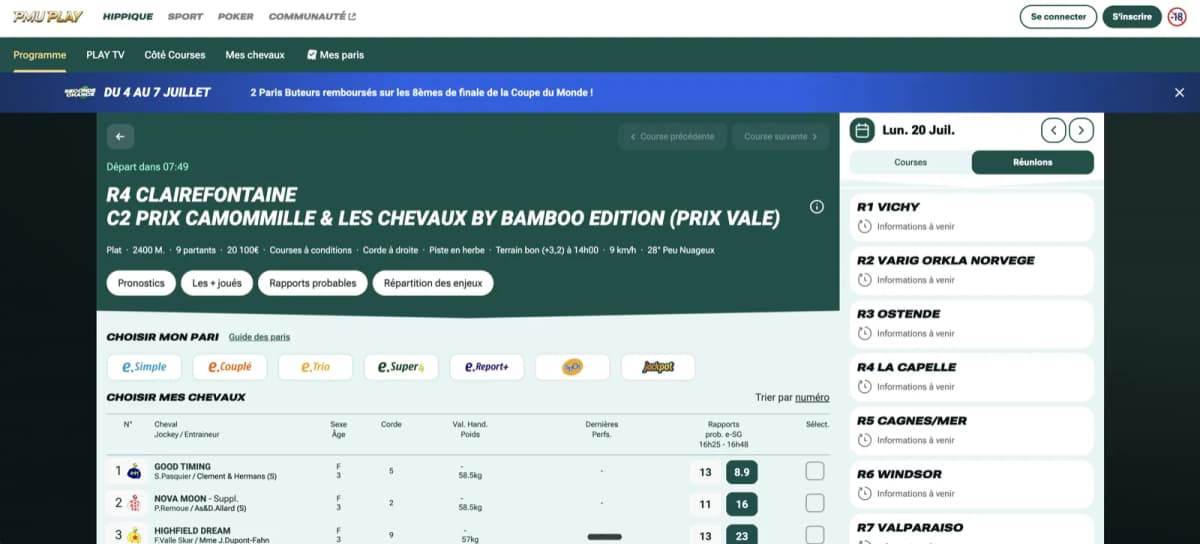Open the PMU Play home logo
Screen dimensions: 1200x544
48,17
